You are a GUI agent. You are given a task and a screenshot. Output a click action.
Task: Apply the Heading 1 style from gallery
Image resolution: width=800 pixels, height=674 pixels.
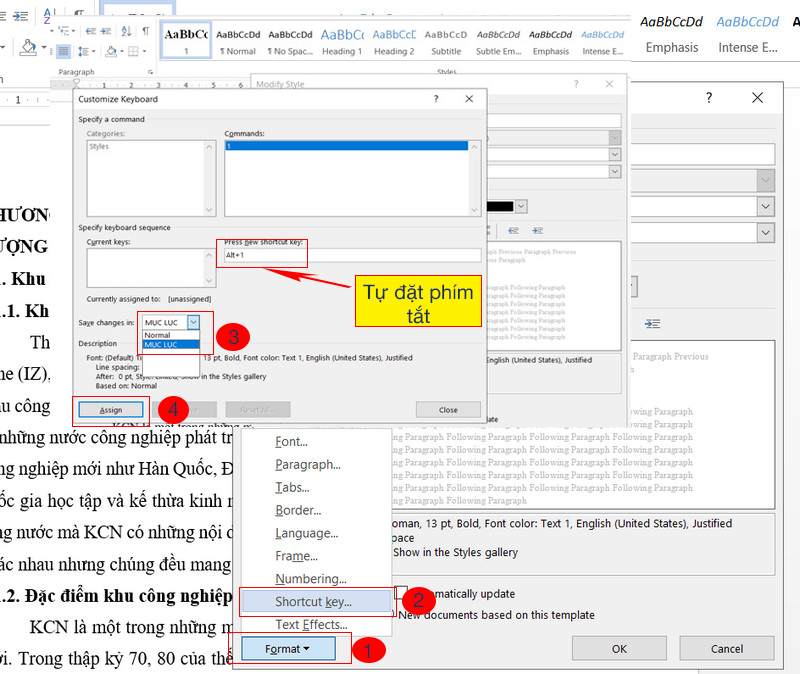[341, 40]
